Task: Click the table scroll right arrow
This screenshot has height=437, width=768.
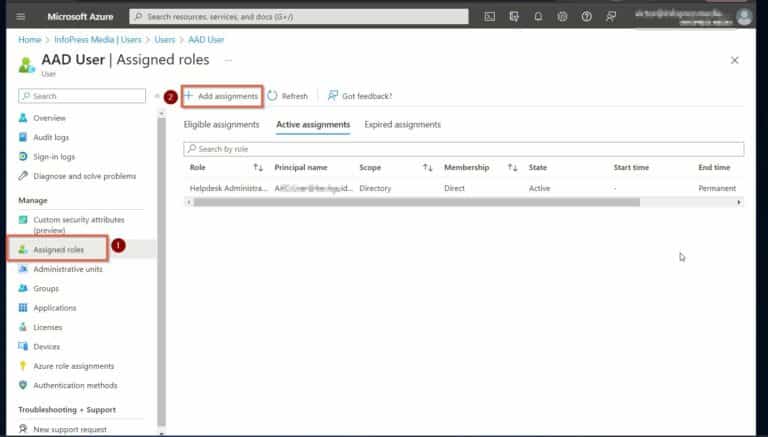Action: click(x=739, y=202)
